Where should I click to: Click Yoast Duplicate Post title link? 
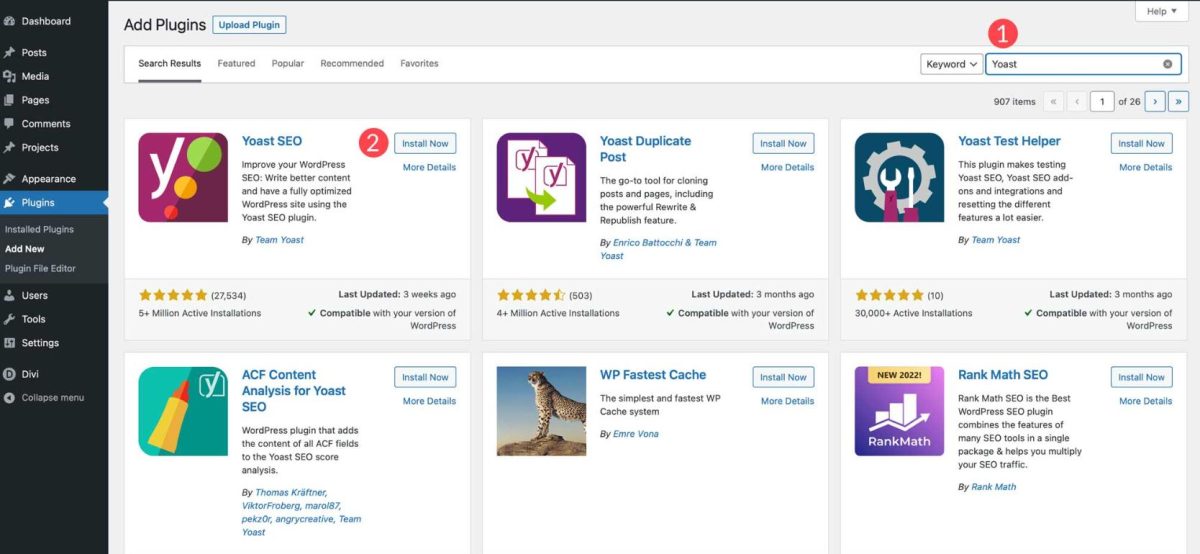(x=645, y=149)
